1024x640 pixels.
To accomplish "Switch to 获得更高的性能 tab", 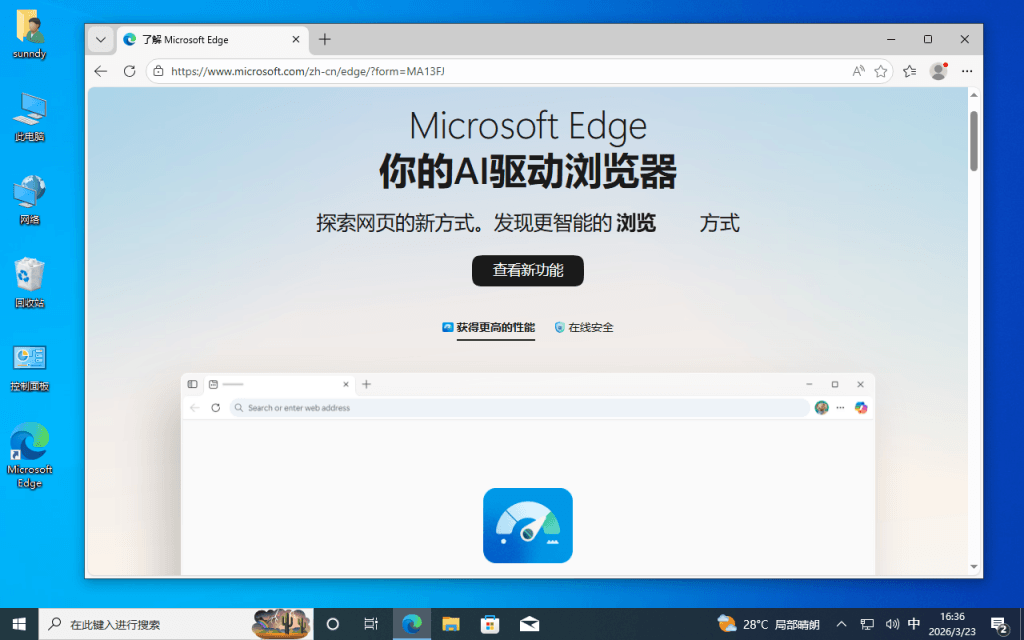I will click(488, 327).
